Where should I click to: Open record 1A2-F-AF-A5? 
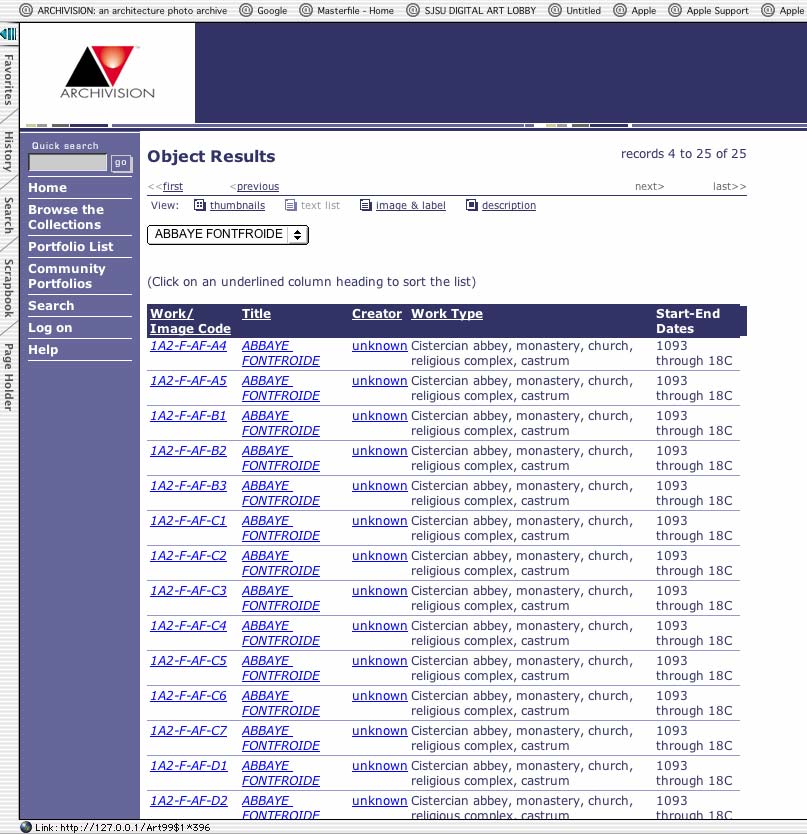tap(188, 381)
